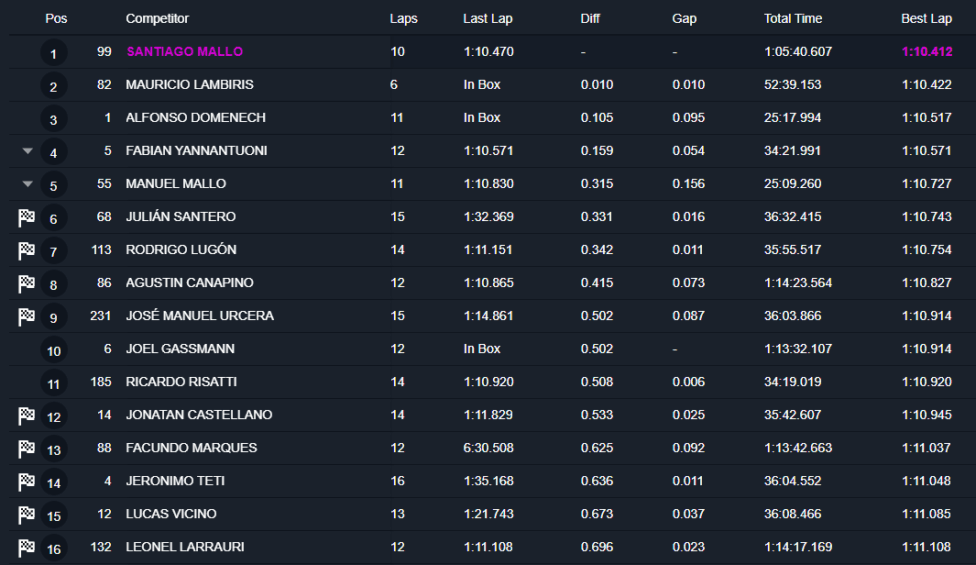Click position badge number 1

click(x=54, y=53)
